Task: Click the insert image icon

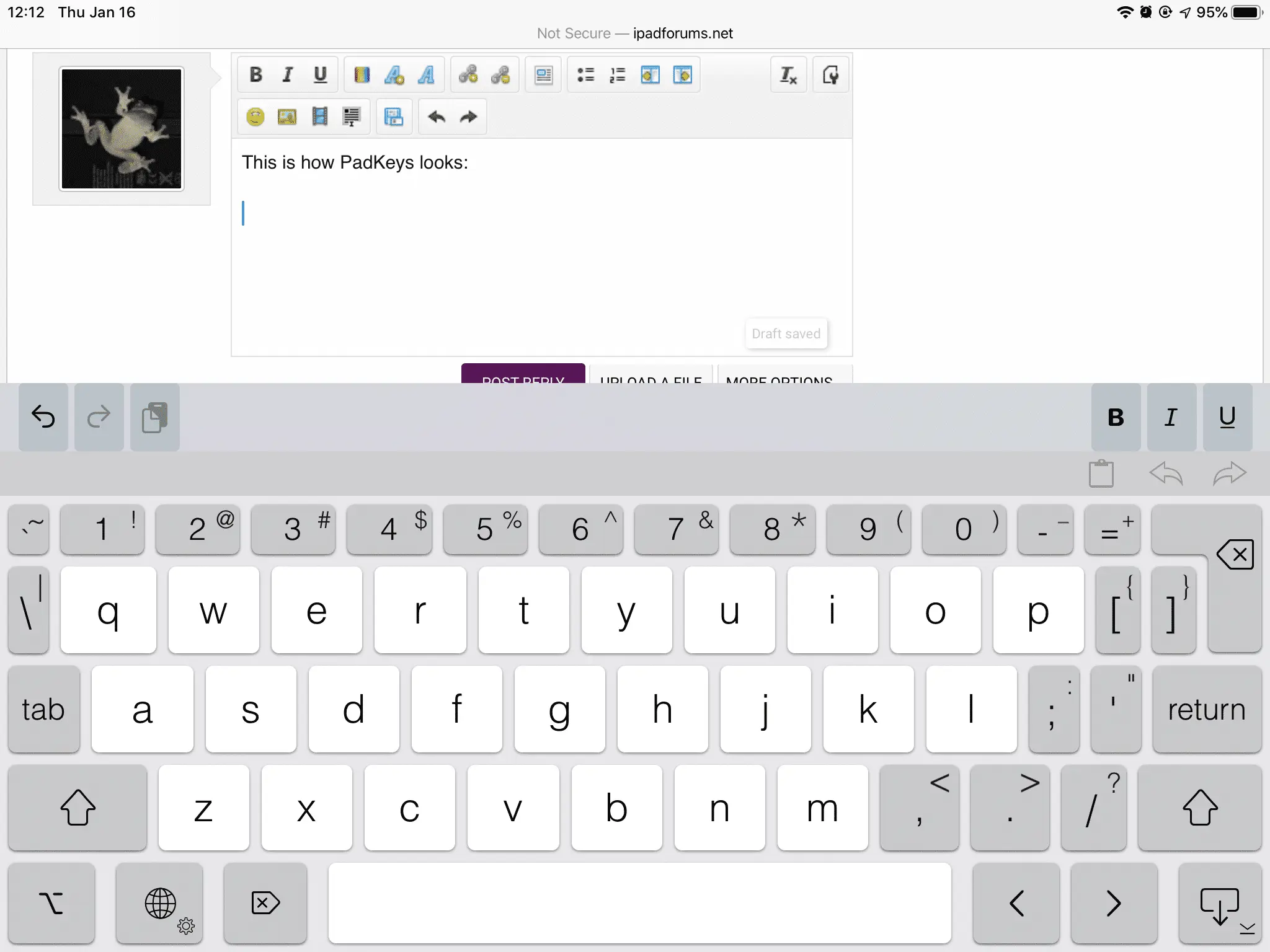Action: pyautogui.click(x=287, y=117)
